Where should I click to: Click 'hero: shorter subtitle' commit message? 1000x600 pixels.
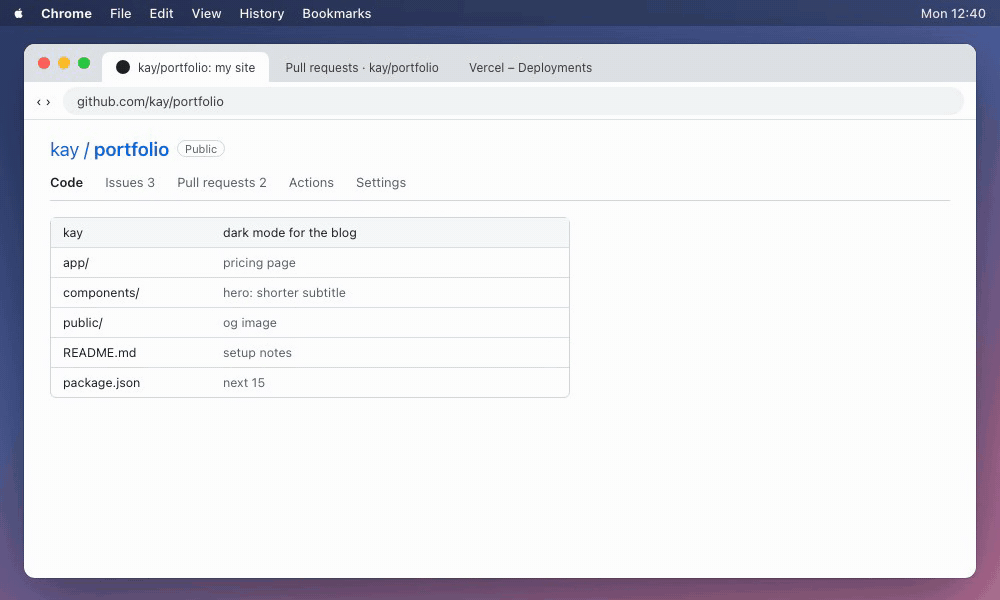(x=284, y=293)
